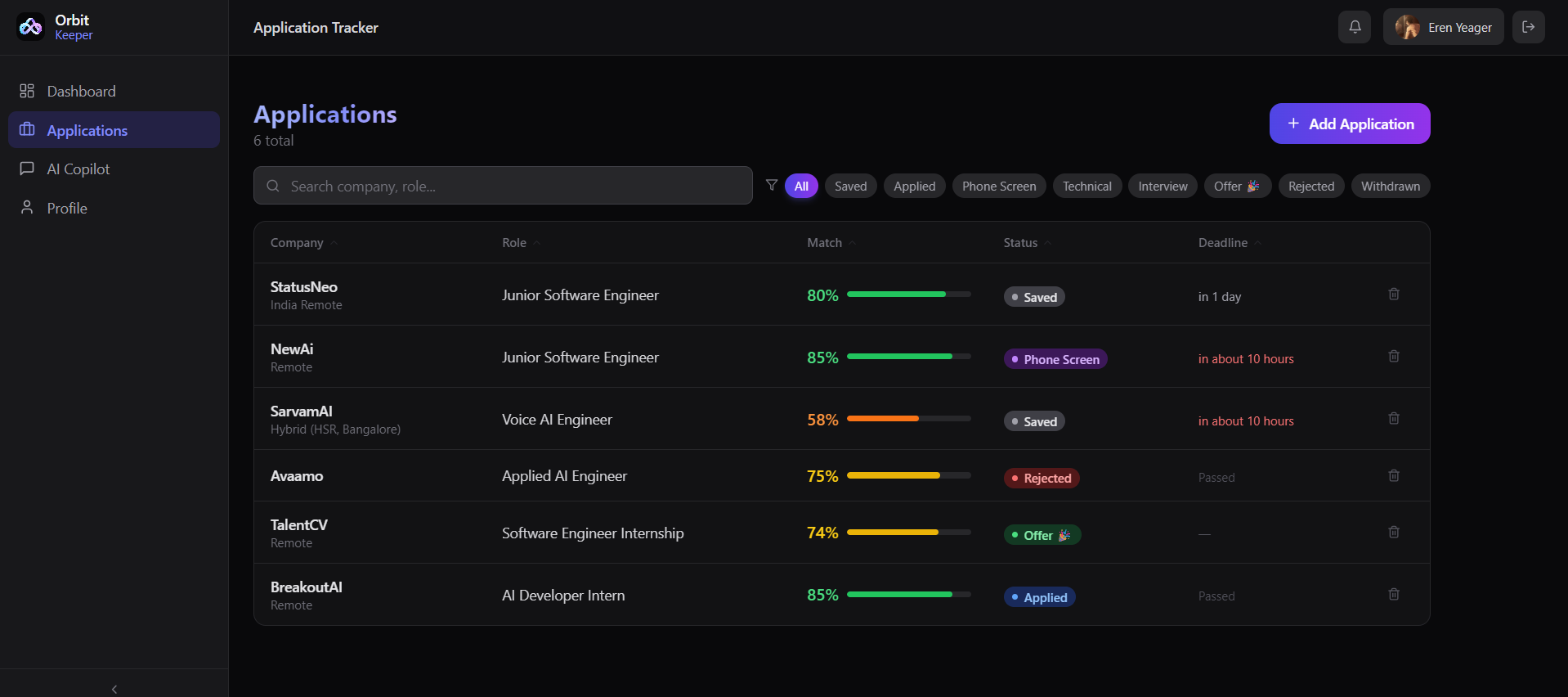Remove the TalentCV application via trash icon

pos(1394,532)
